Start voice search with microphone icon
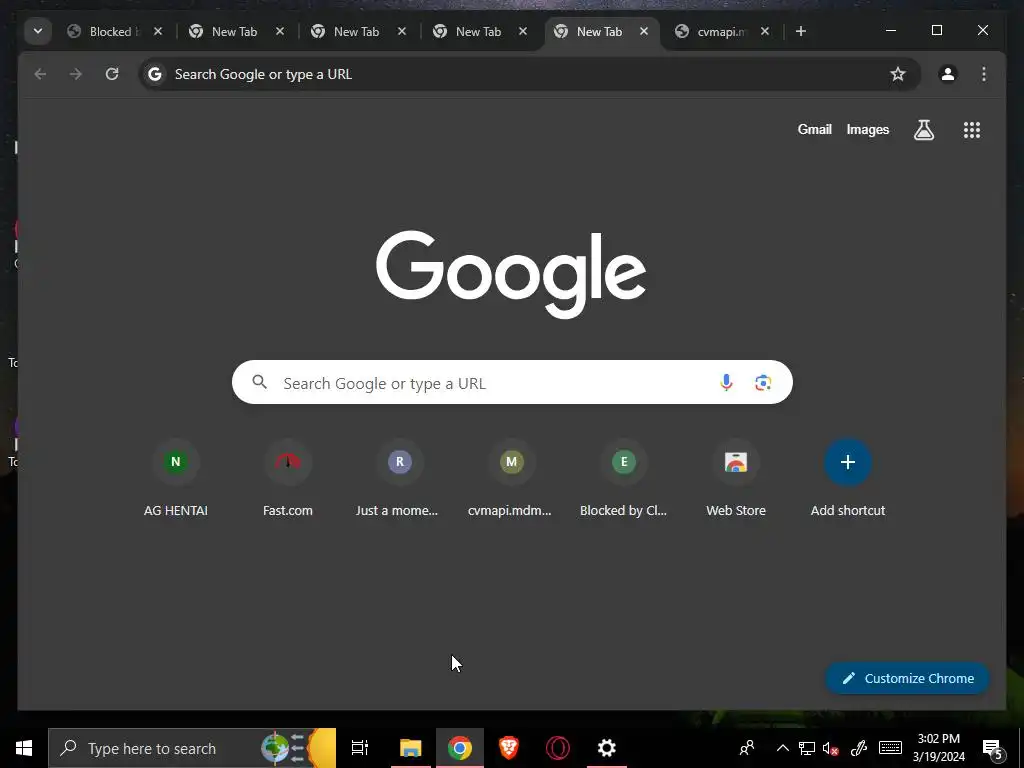Screen dimensions: 1024x768 (726, 382)
